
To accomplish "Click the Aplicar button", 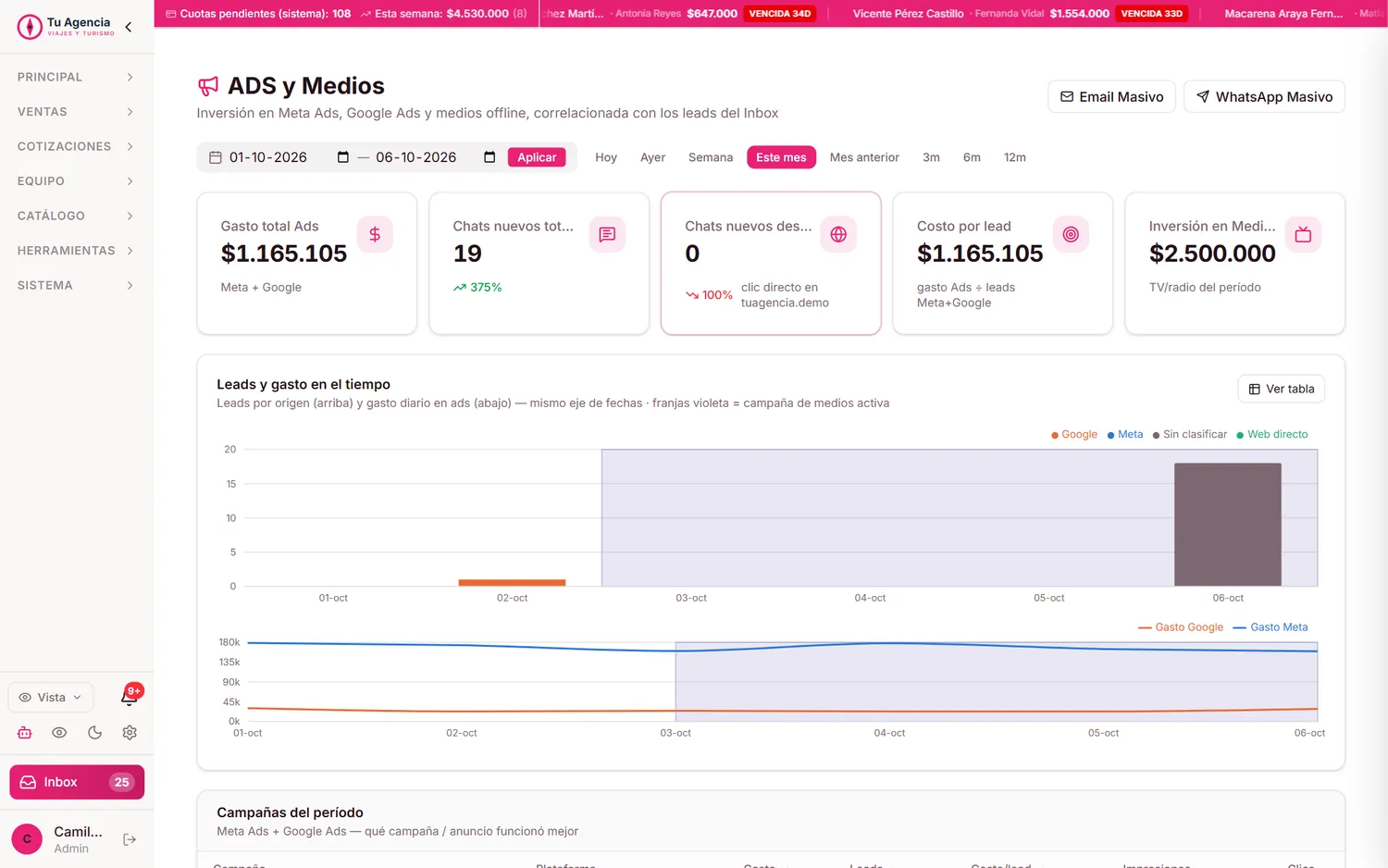I will pyautogui.click(x=537, y=157).
